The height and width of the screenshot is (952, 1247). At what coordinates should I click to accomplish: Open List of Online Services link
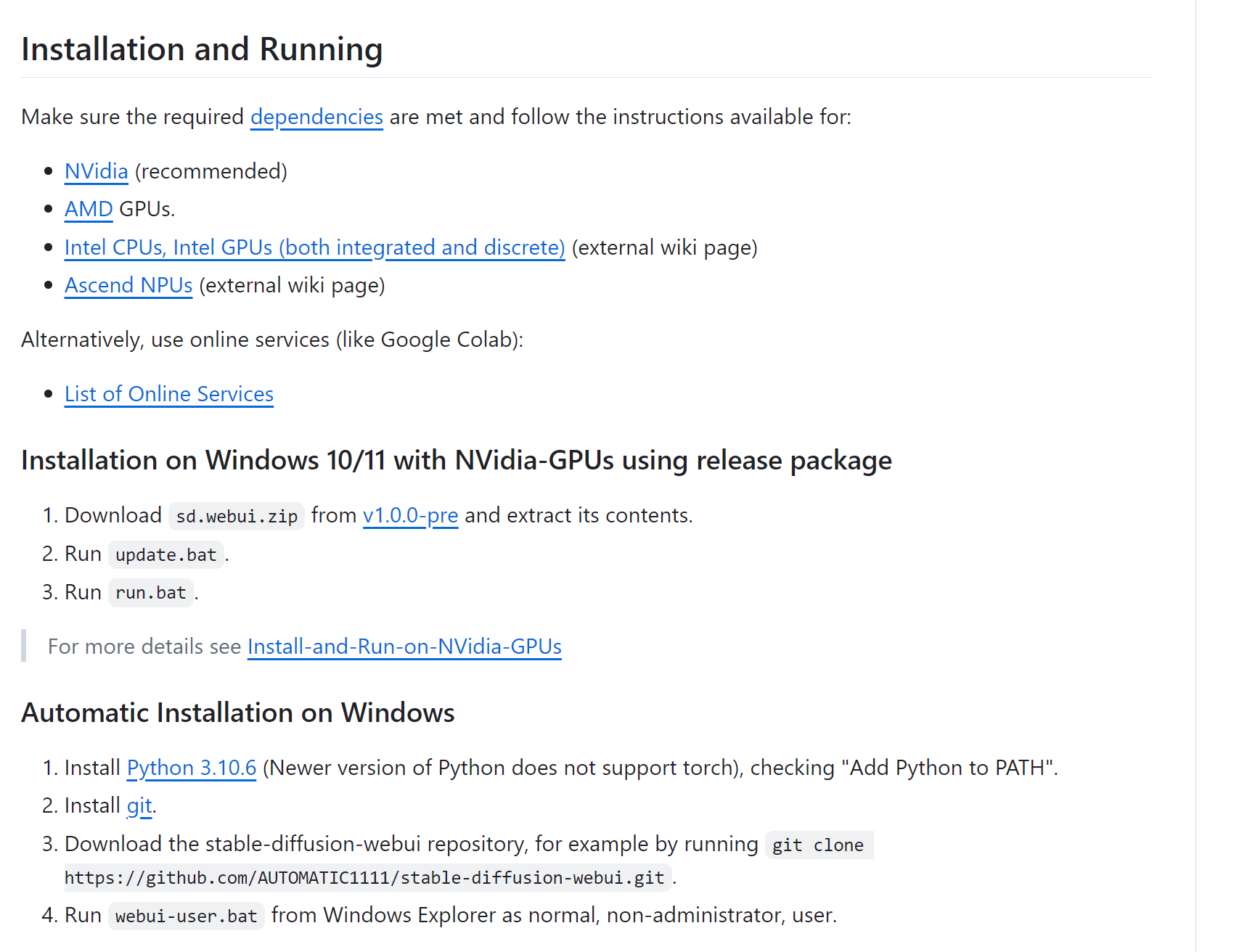(x=169, y=394)
